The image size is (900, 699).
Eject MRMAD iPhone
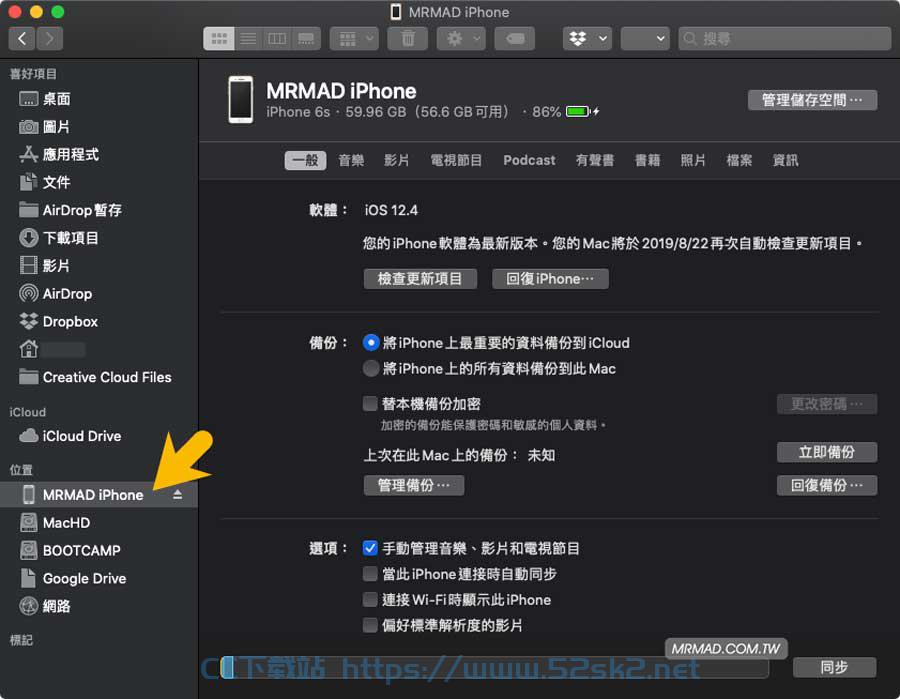tap(177, 494)
